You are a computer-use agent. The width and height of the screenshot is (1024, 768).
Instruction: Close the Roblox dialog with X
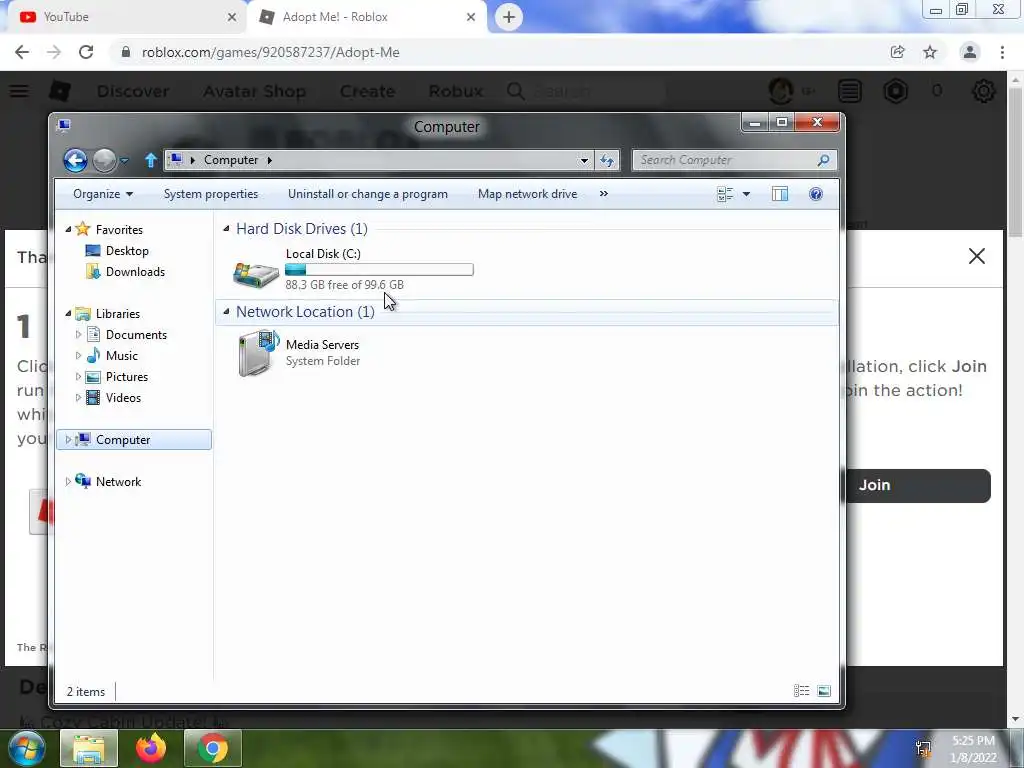point(977,256)
